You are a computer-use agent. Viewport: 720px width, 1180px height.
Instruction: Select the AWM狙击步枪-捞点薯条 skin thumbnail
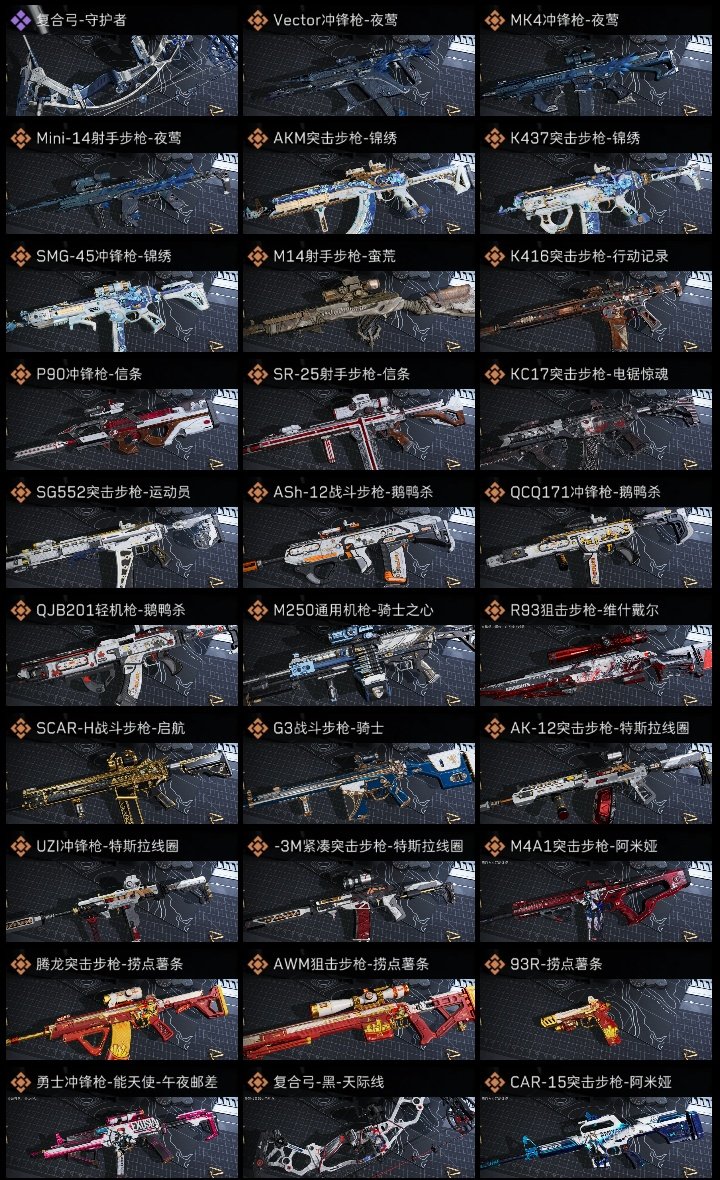pyautogui.click(x=359, y=1020)
